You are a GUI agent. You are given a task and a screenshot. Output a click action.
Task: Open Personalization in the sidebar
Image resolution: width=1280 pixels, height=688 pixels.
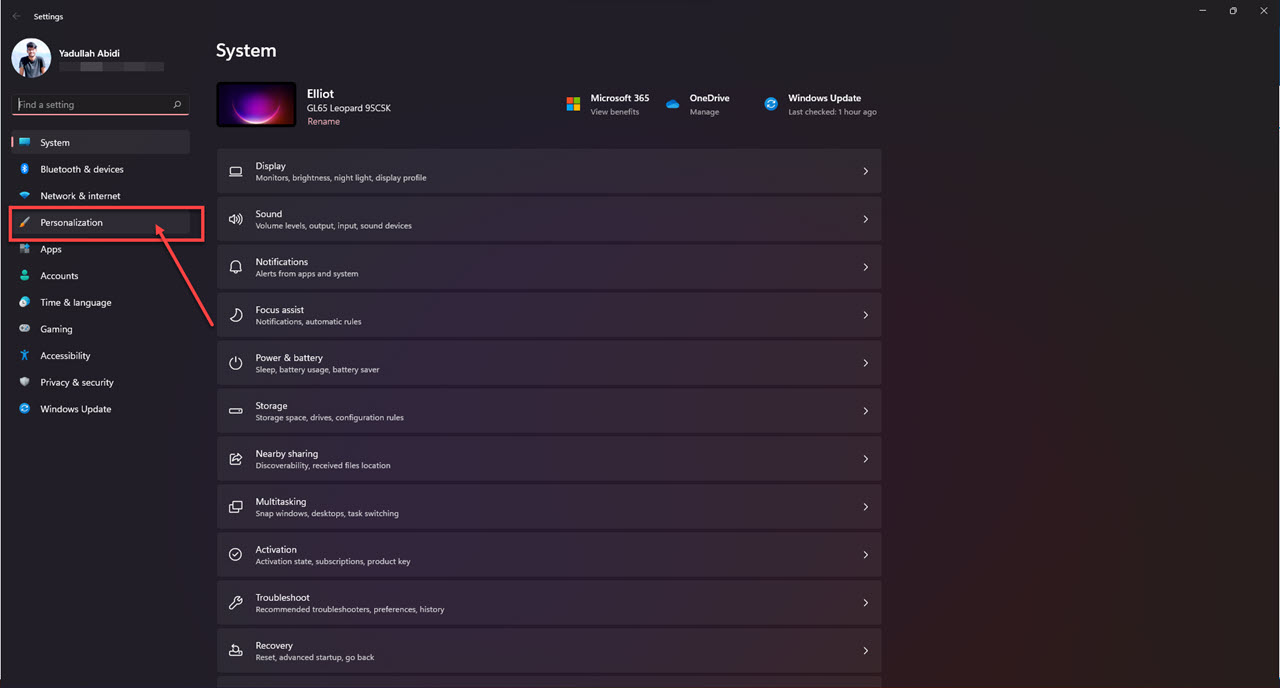pyautogui.click(x=71, y=222)
